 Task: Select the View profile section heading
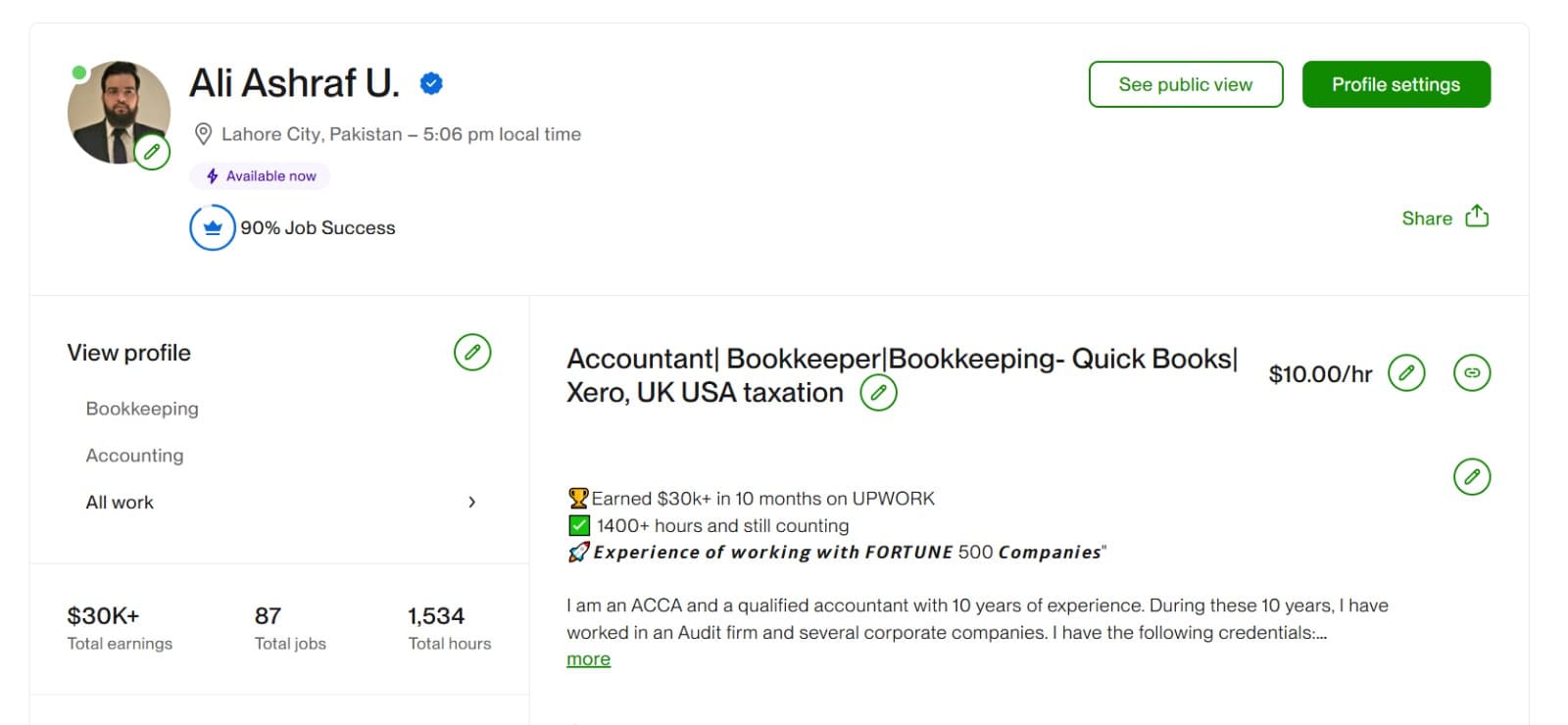(x=128, y=352)
